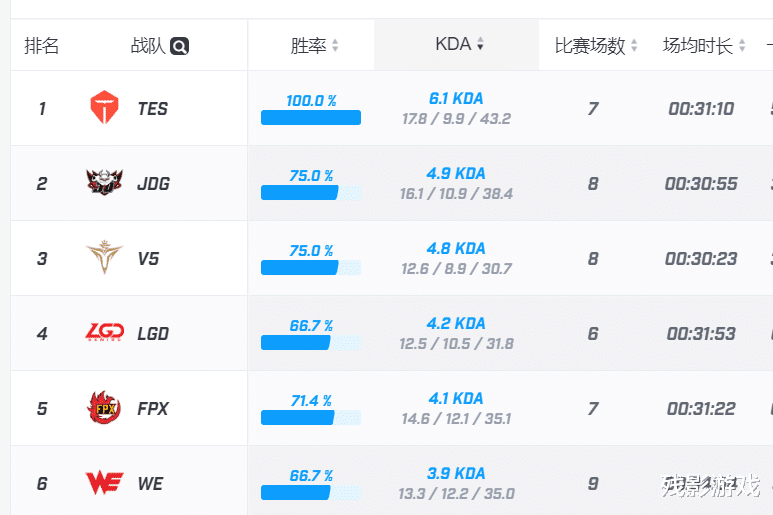The height and width of the screenshot is (515, 773).
Task: Sort by 场均时长 column arrows
Action: (x=744, y=46)
